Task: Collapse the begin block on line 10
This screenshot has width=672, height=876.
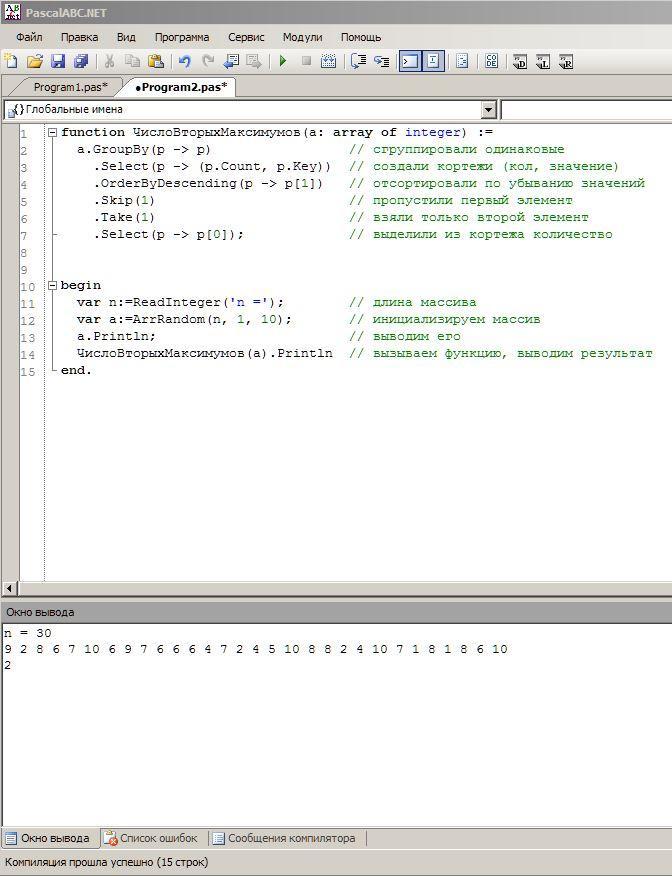Action: [x=52, y=285]
